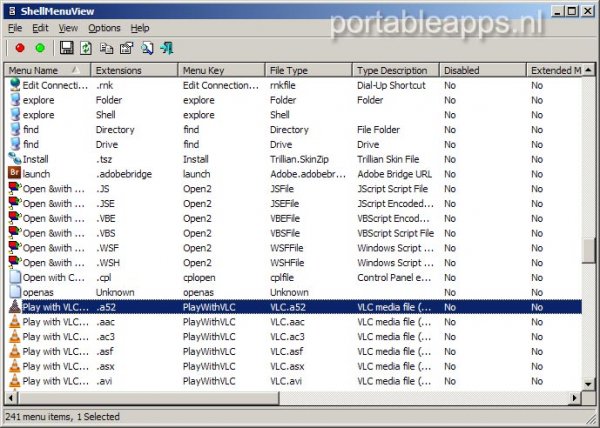Click the Adobe Bridge Br icon
The image size is (600, 428).
coord(15,173)
